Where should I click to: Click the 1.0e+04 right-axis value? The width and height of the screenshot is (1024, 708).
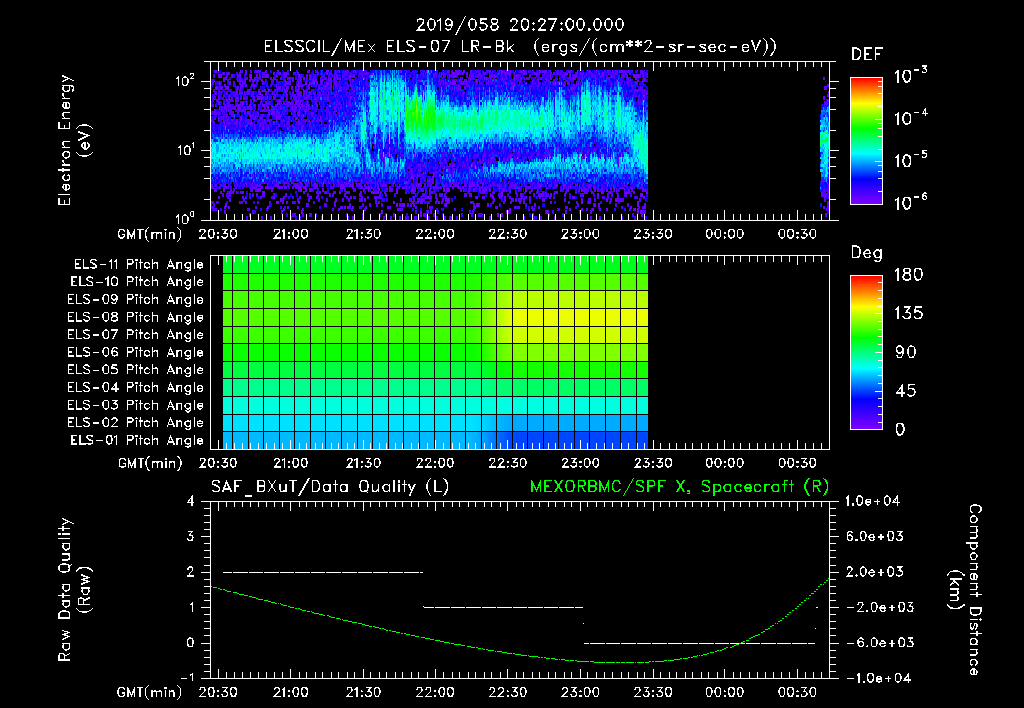[x=872, y=502]
